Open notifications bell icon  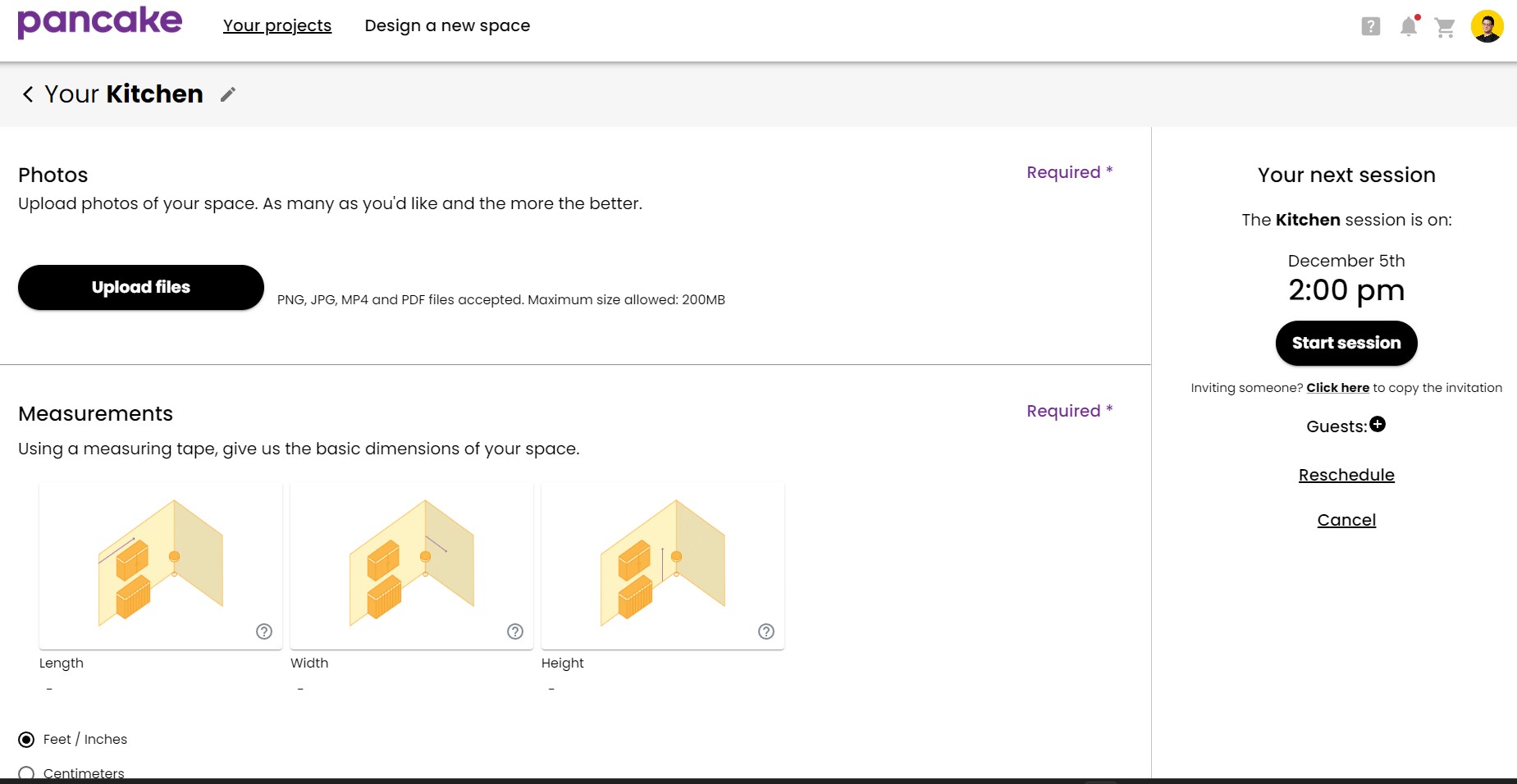click(1409, 26)
